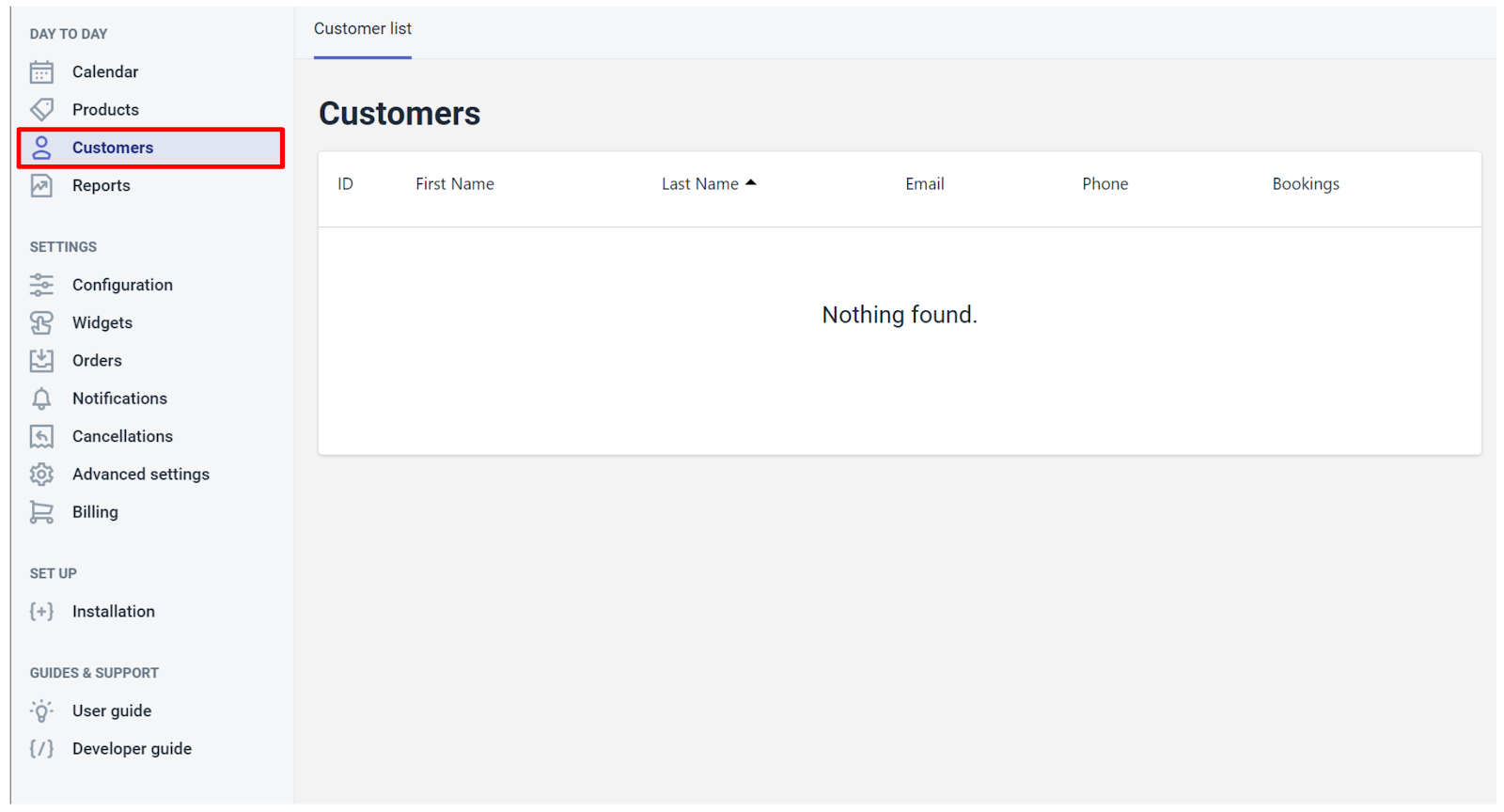The height and width of the screenshot is (812, 1504).
Task: Click the Widgets icon
Action: click(x=41, y=323)
